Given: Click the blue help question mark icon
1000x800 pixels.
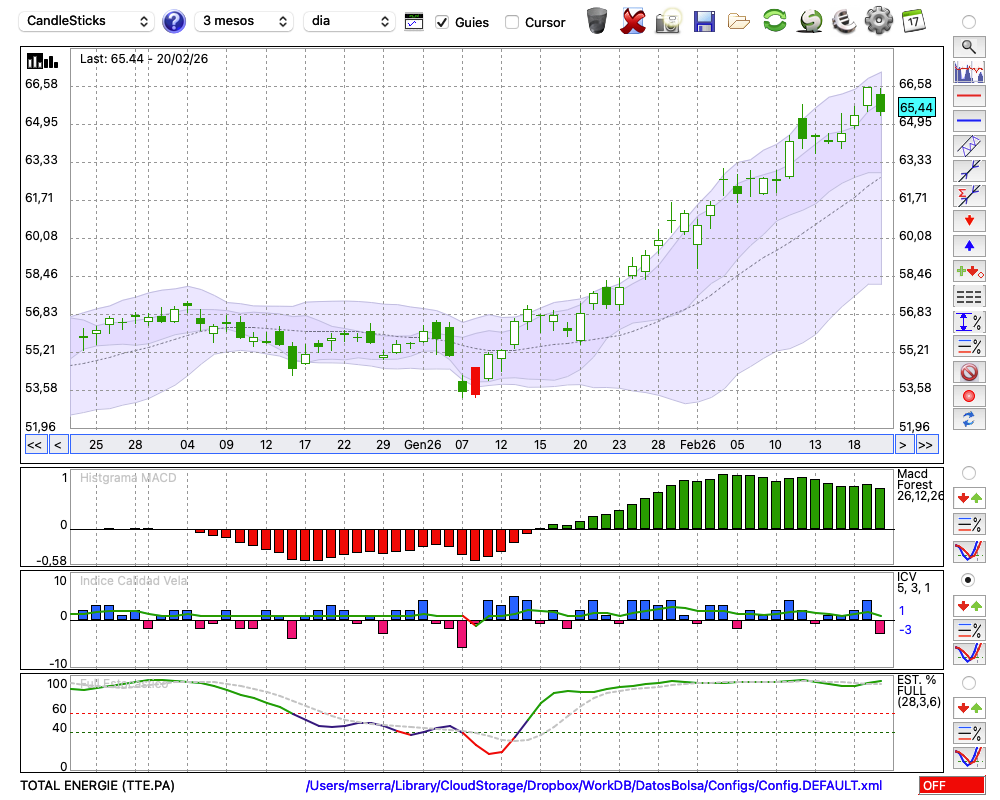Looking at the screenshot, I should 173,22.
